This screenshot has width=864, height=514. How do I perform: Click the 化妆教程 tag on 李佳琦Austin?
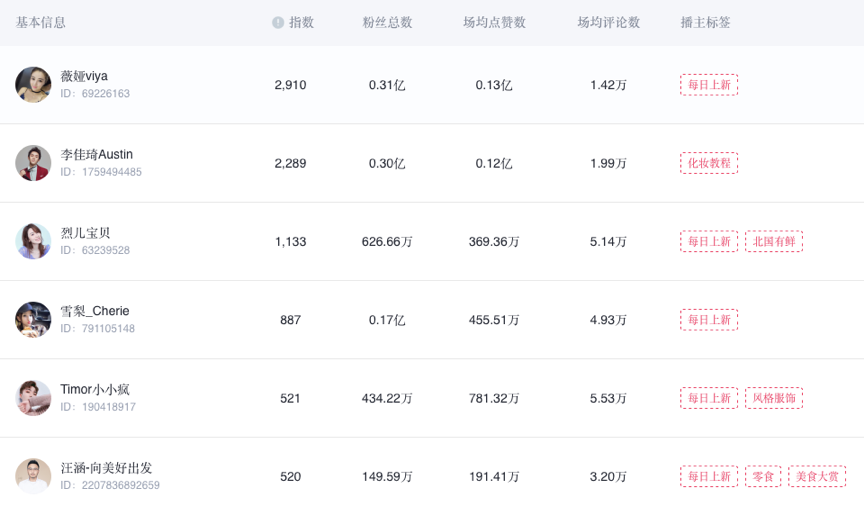coord(709,163)
